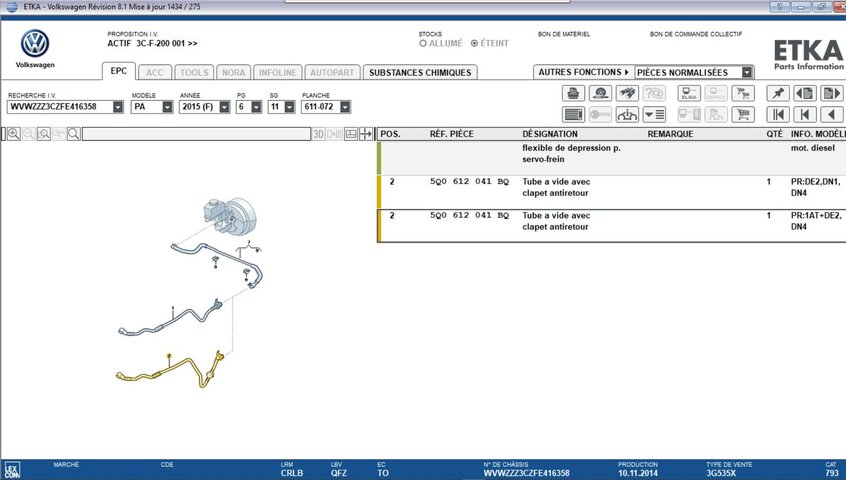Screen dimensions: 846x480
Task: Click the single shopping cart icon
Action: [x=743, y=114]
